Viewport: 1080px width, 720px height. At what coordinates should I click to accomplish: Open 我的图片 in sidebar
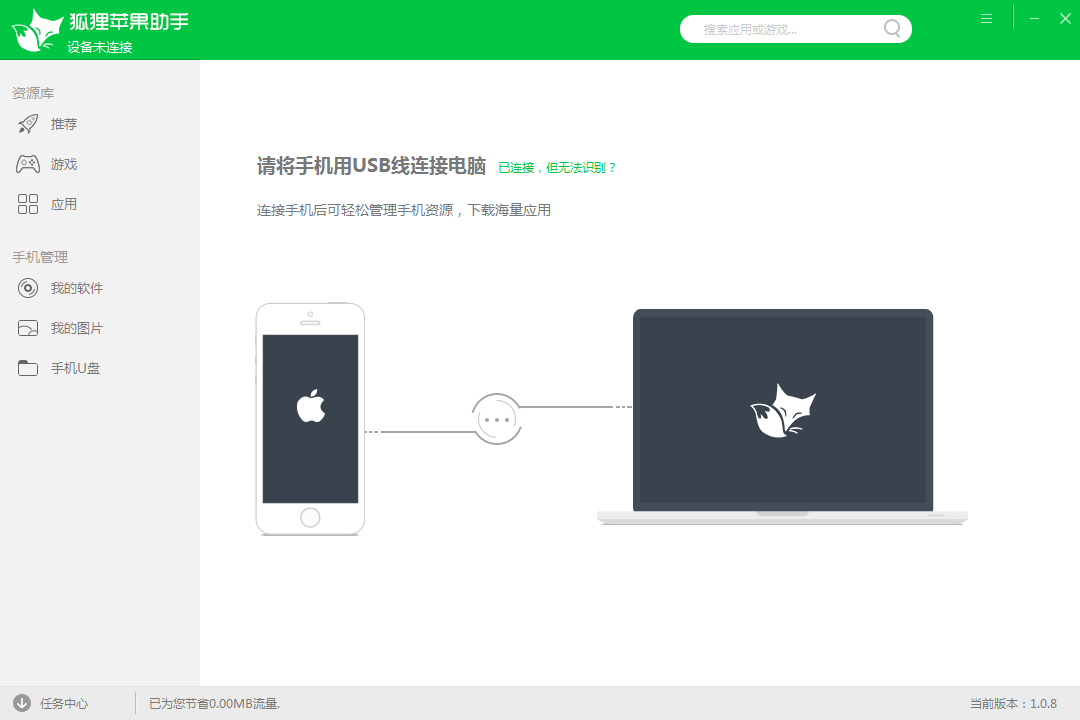(x=76, y=328)
